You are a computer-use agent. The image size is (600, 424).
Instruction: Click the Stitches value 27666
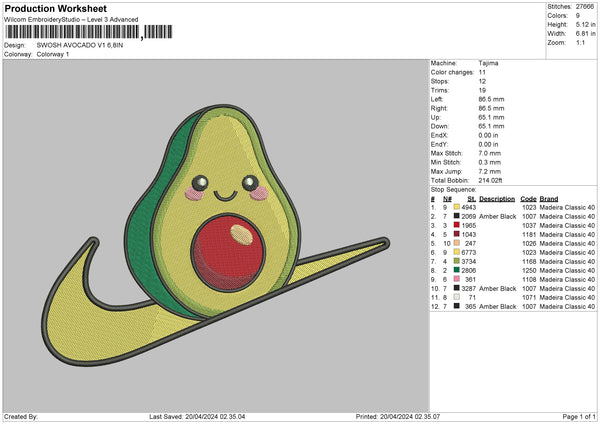585,7
